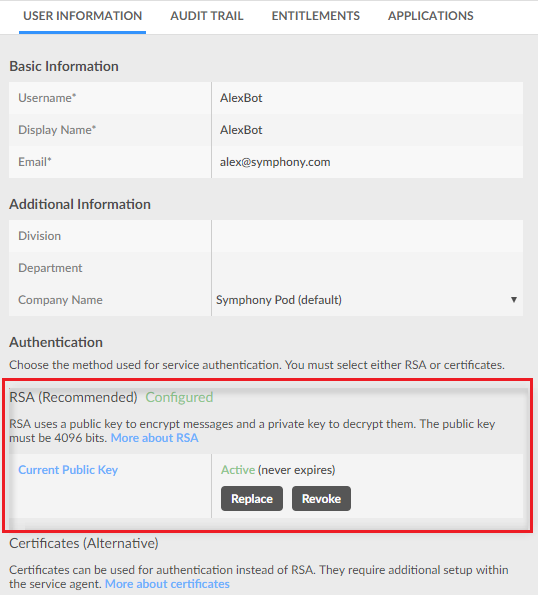Click the Active key status text
The image size is (538, 595).
click(x=238, y=470)
